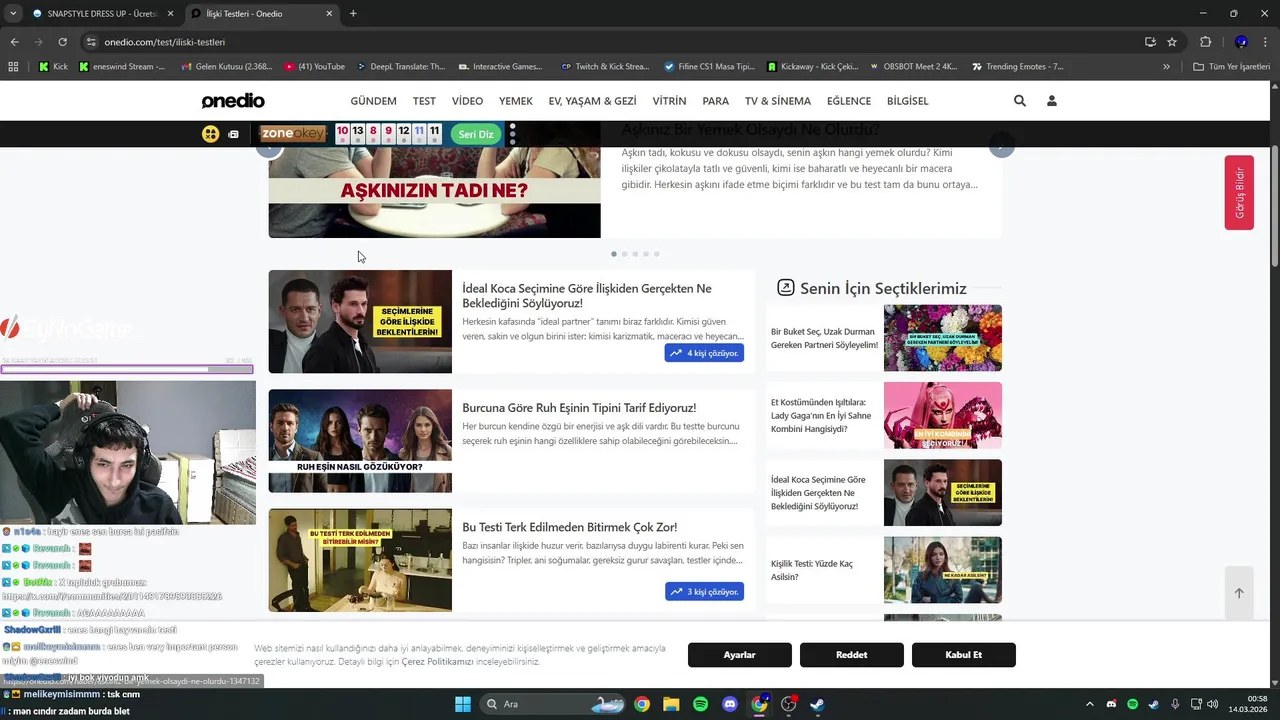Open the Kick bookmark
This screenshot has width=1280, height=720.
click(53, 67)
